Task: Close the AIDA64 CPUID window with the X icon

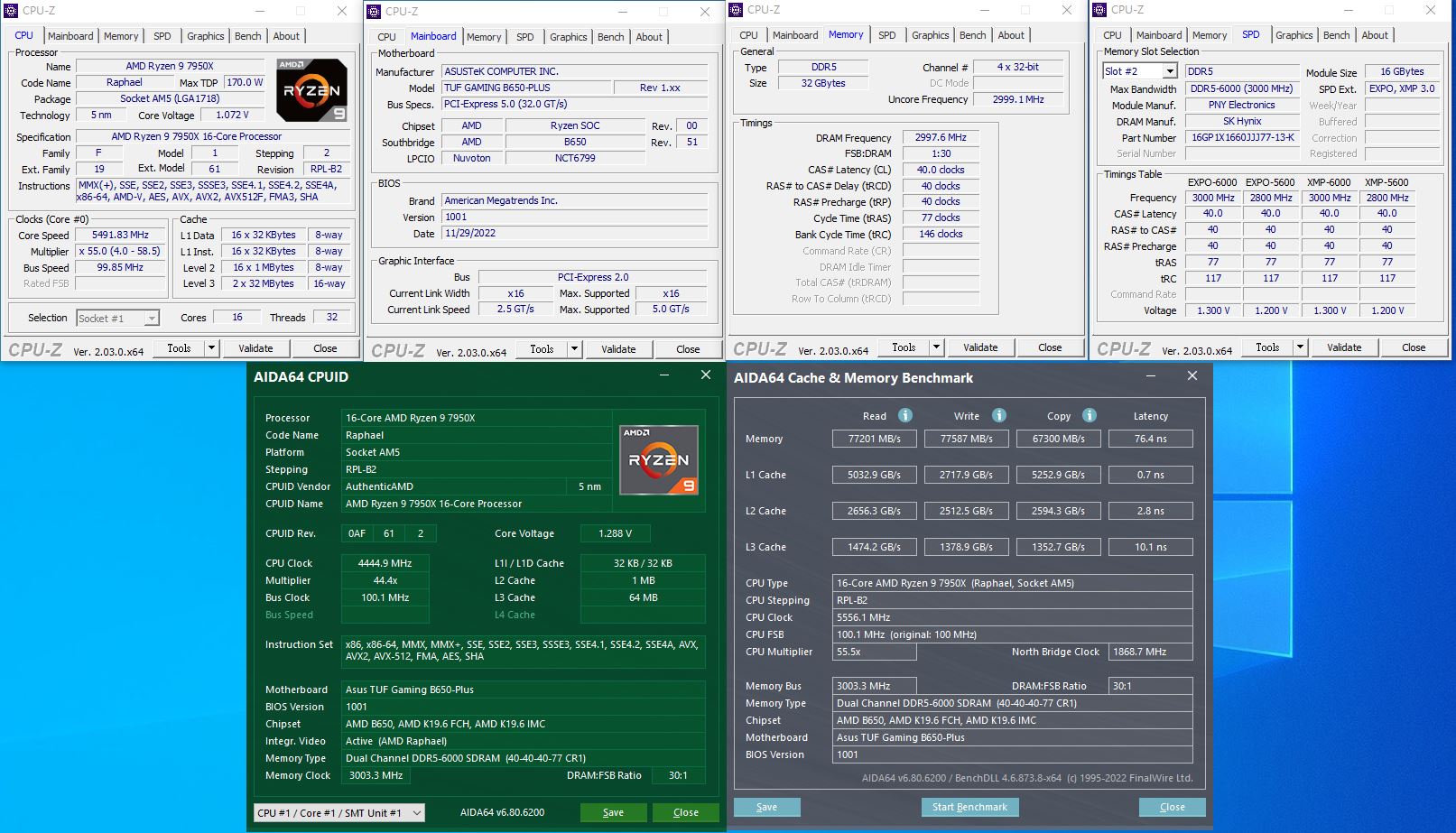Action: 706,375
